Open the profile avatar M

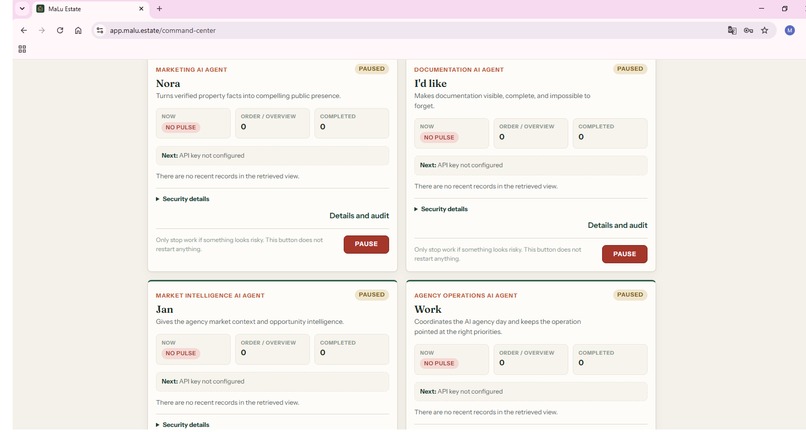point(790,30)
